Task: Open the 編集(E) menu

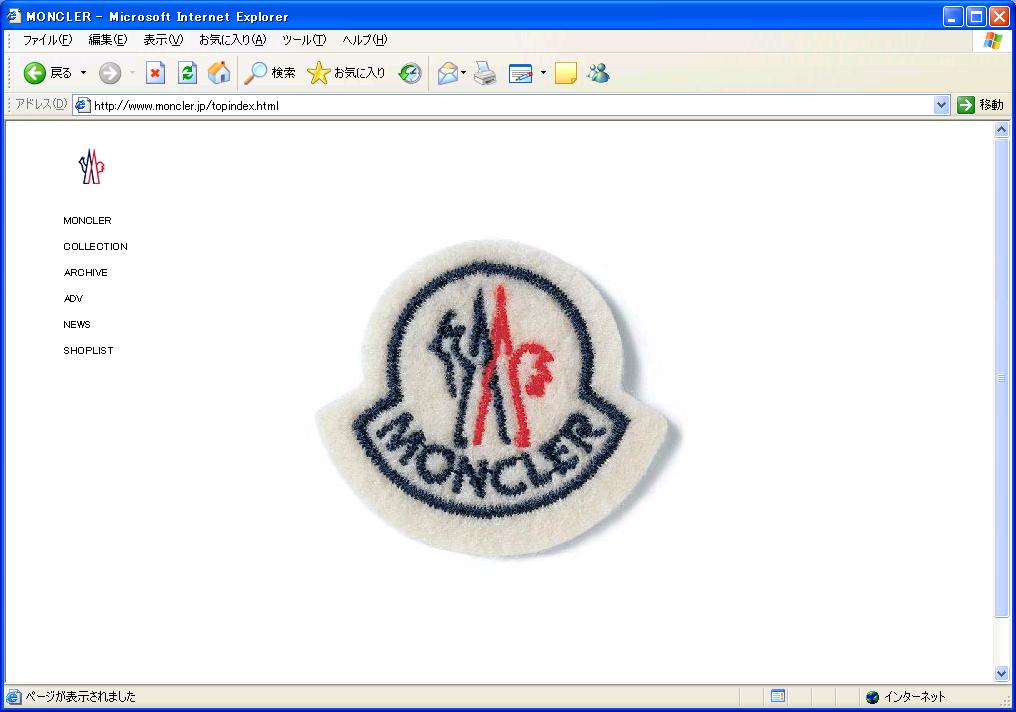Action: pyautogui.click(x=108, y=40)
